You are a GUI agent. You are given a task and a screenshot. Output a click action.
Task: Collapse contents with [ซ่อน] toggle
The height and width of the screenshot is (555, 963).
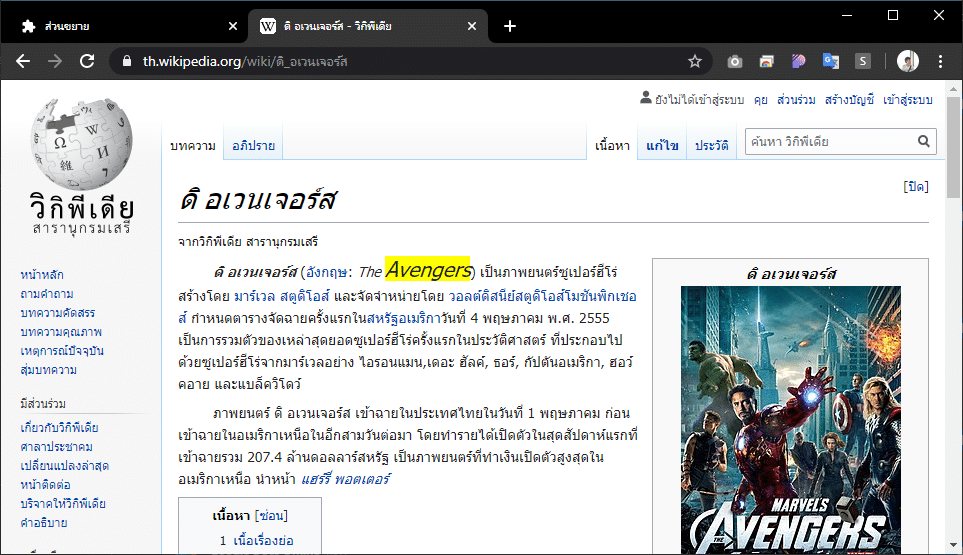271,516
